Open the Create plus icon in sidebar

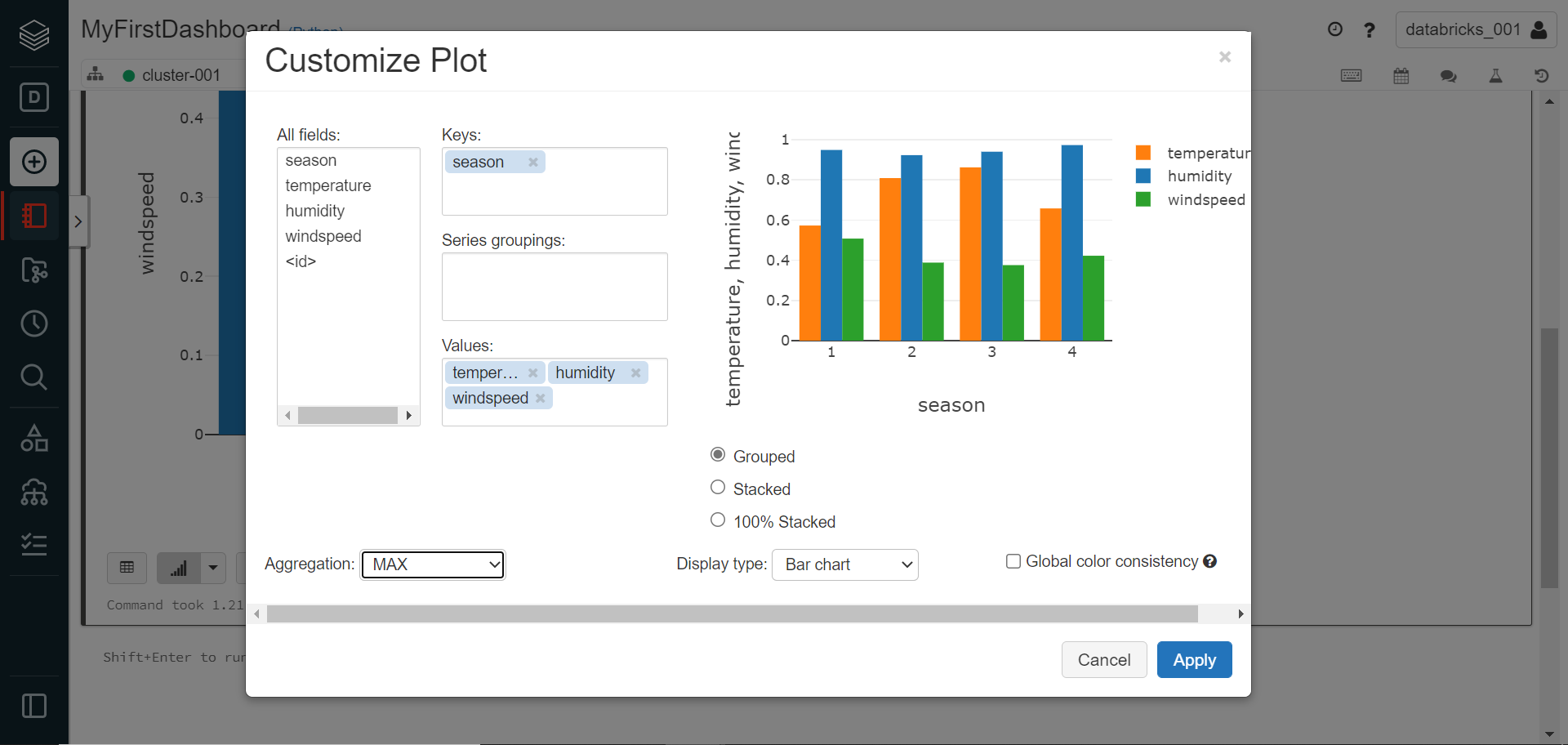point(34,162)
